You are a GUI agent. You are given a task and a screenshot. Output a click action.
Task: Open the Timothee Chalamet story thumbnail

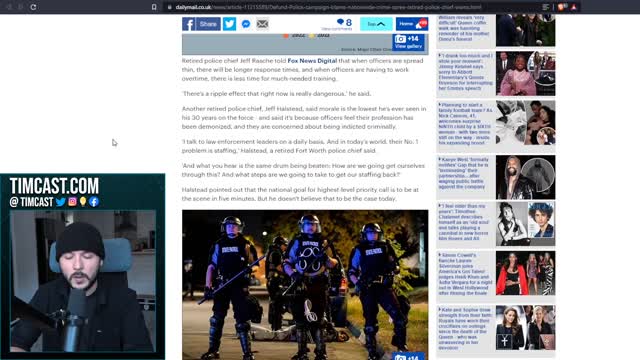[x=525, y=224]
